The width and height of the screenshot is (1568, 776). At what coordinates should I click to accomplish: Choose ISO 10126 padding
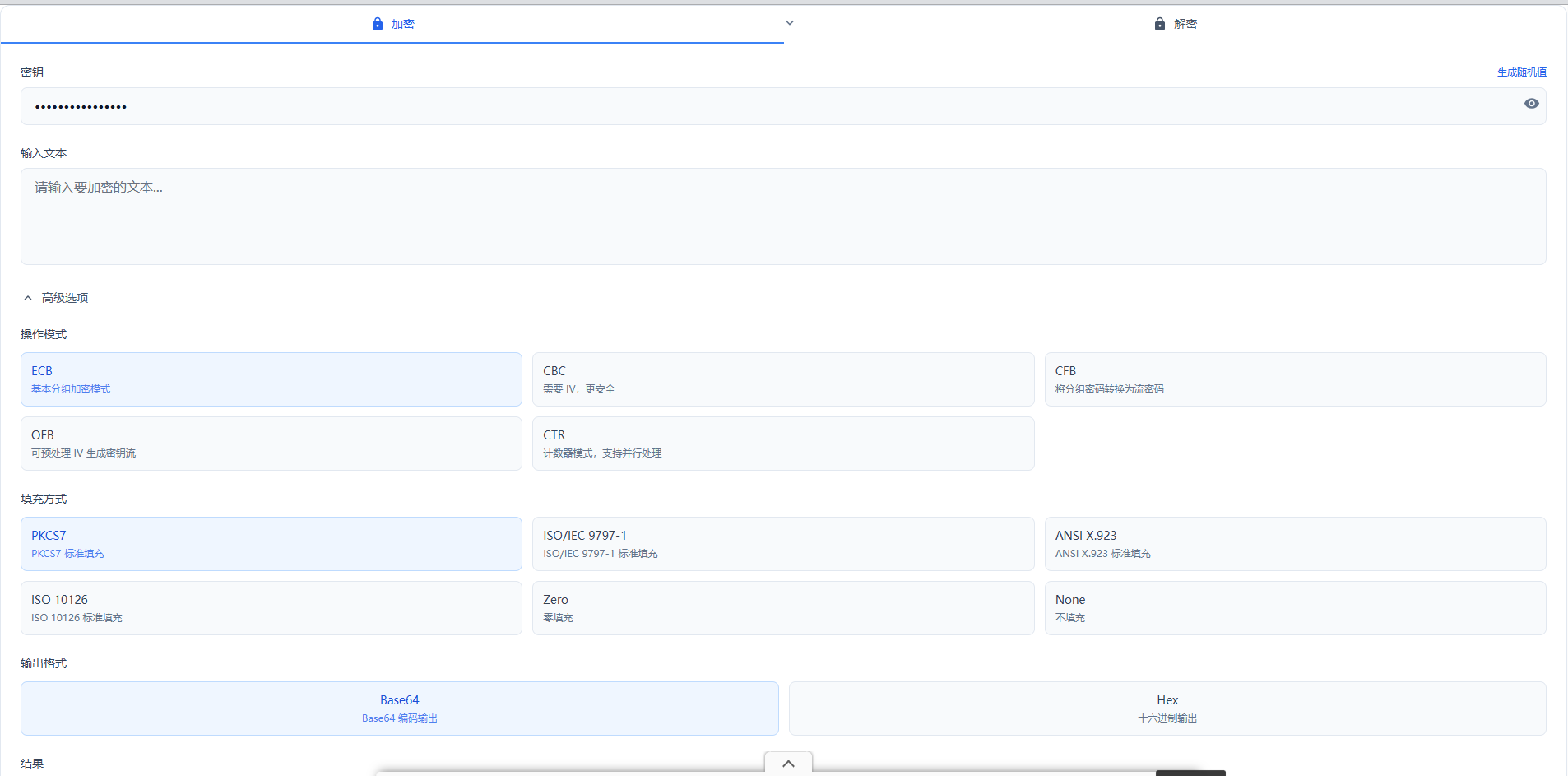click(271, 608)
